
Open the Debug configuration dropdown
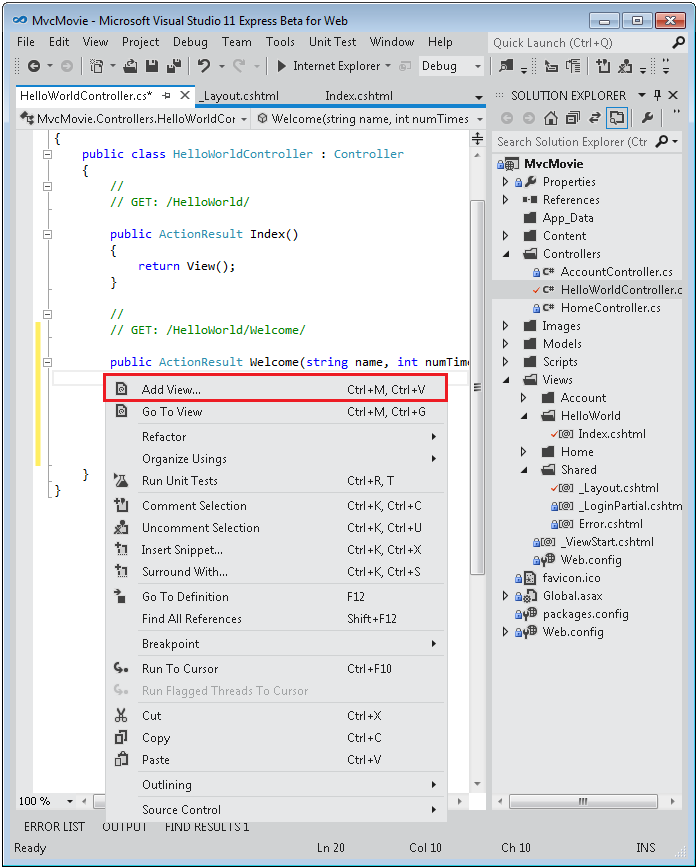coord(478,66)
